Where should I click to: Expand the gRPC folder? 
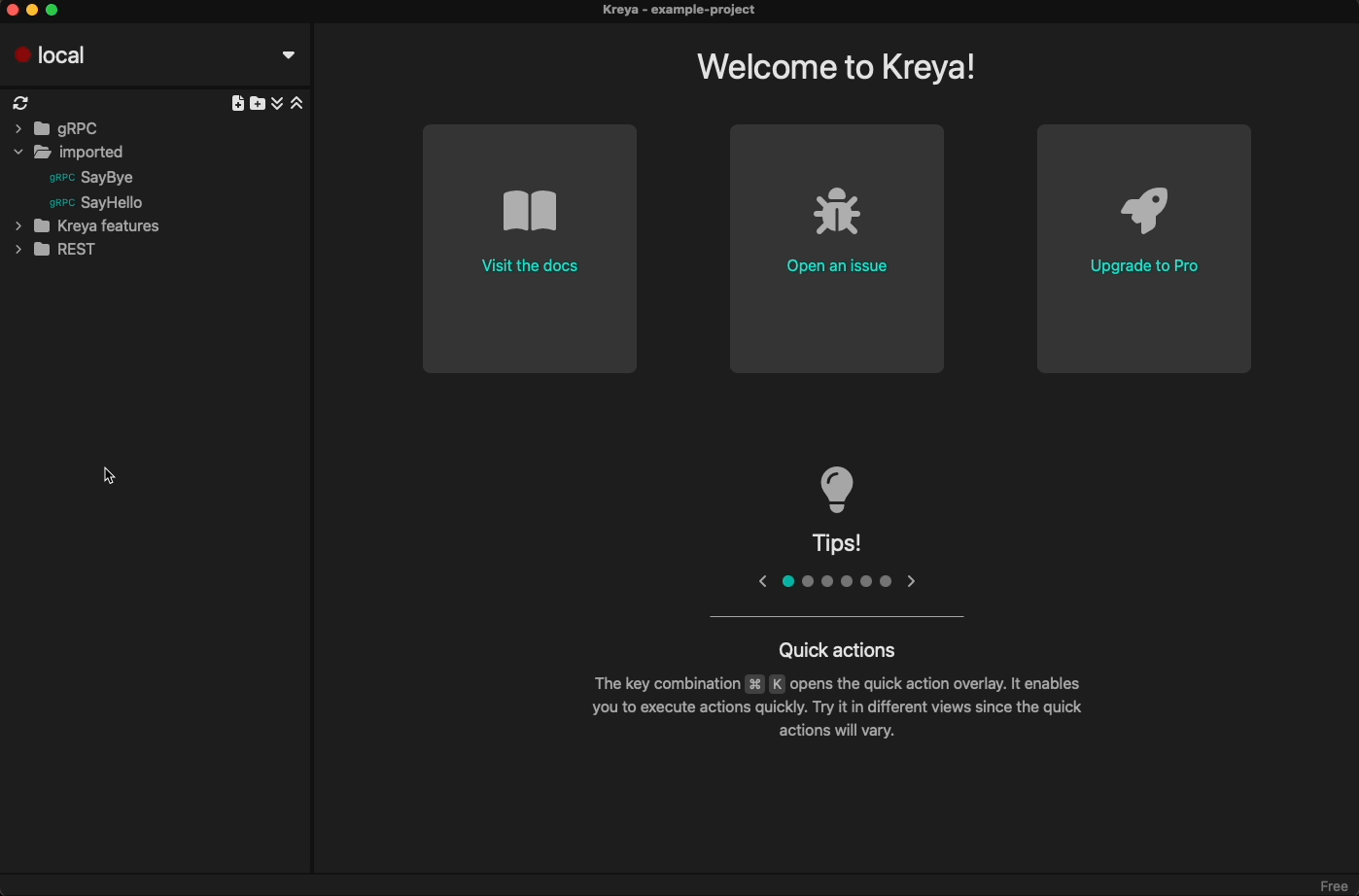(x=18, y=129)
